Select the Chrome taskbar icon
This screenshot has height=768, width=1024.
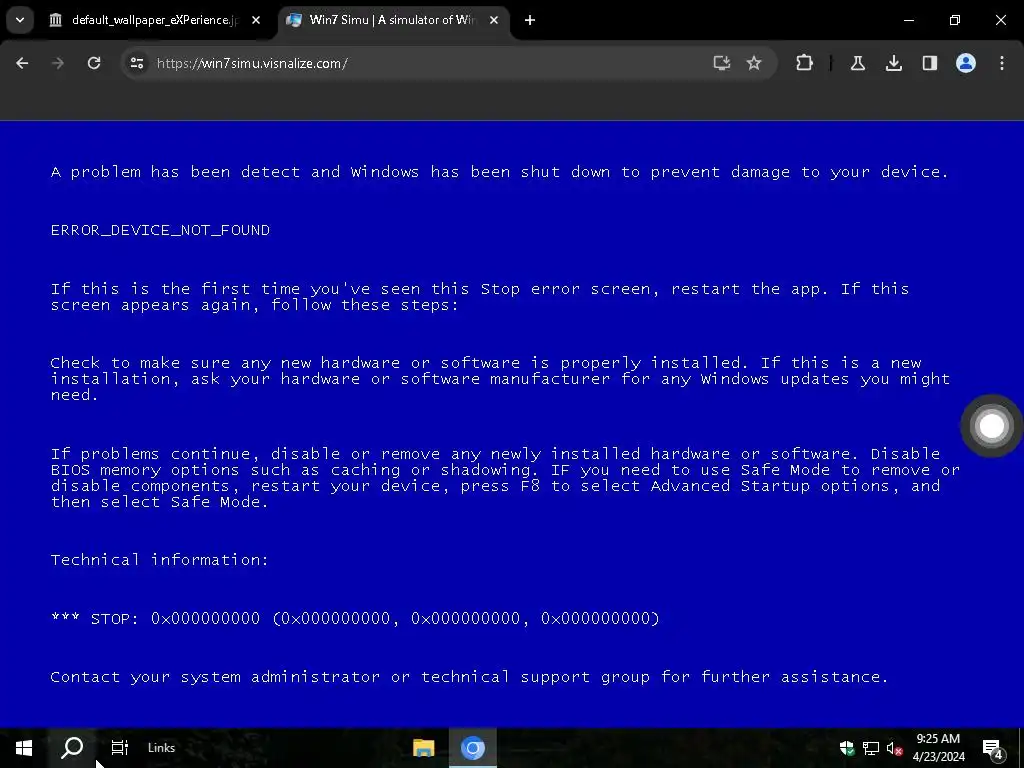(x=473, y=748)
